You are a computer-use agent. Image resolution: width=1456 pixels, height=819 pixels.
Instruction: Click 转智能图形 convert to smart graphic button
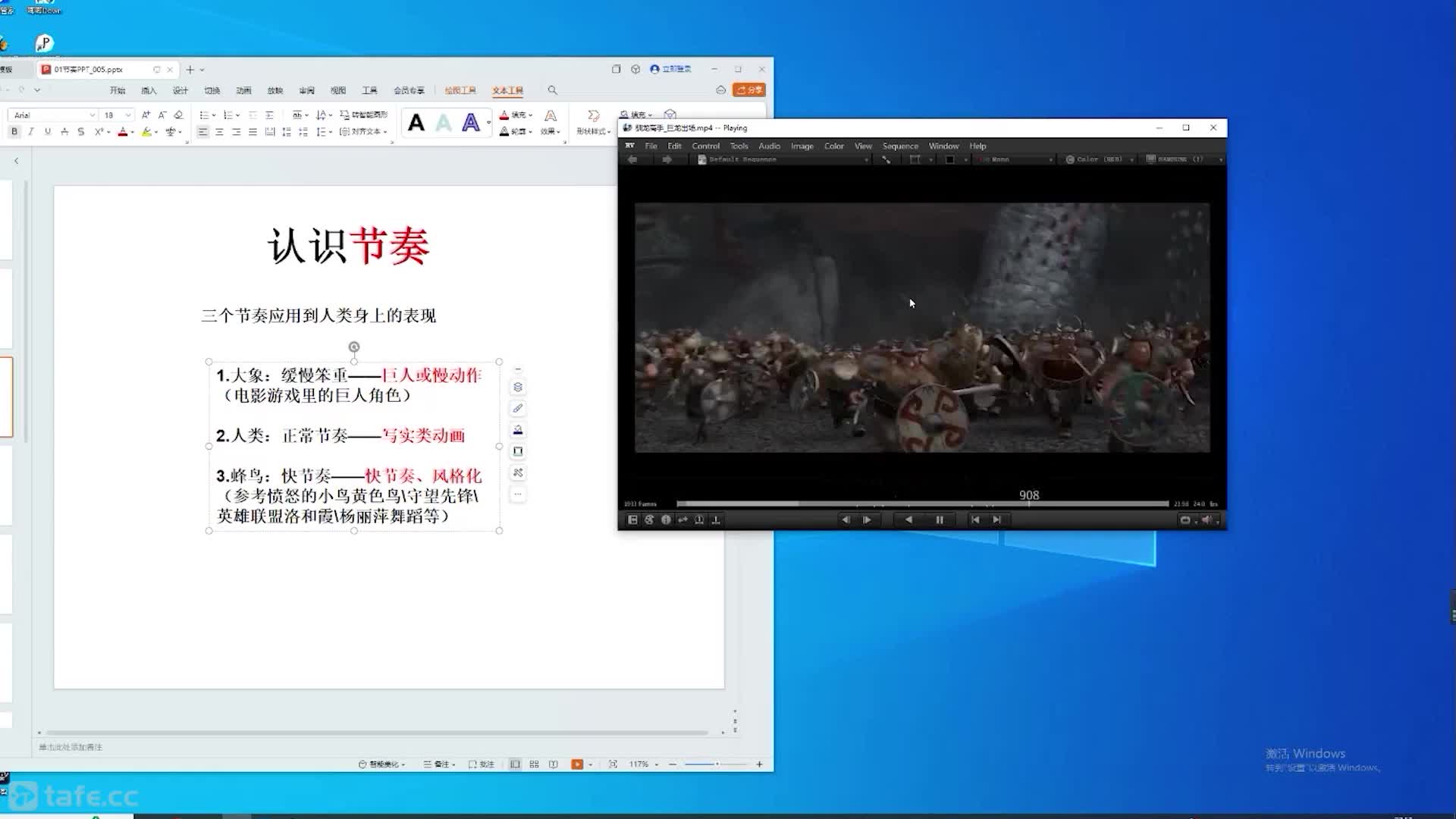click(x=364, y=115)
